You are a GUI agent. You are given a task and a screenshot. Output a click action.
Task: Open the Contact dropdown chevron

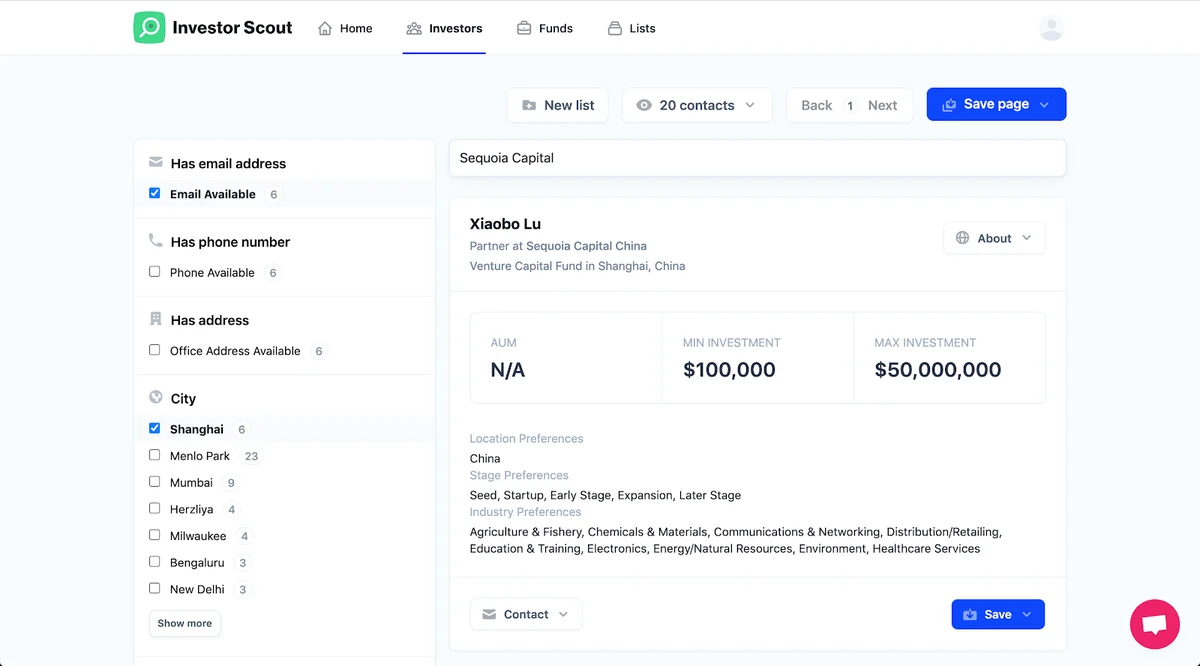coord(563,614)
